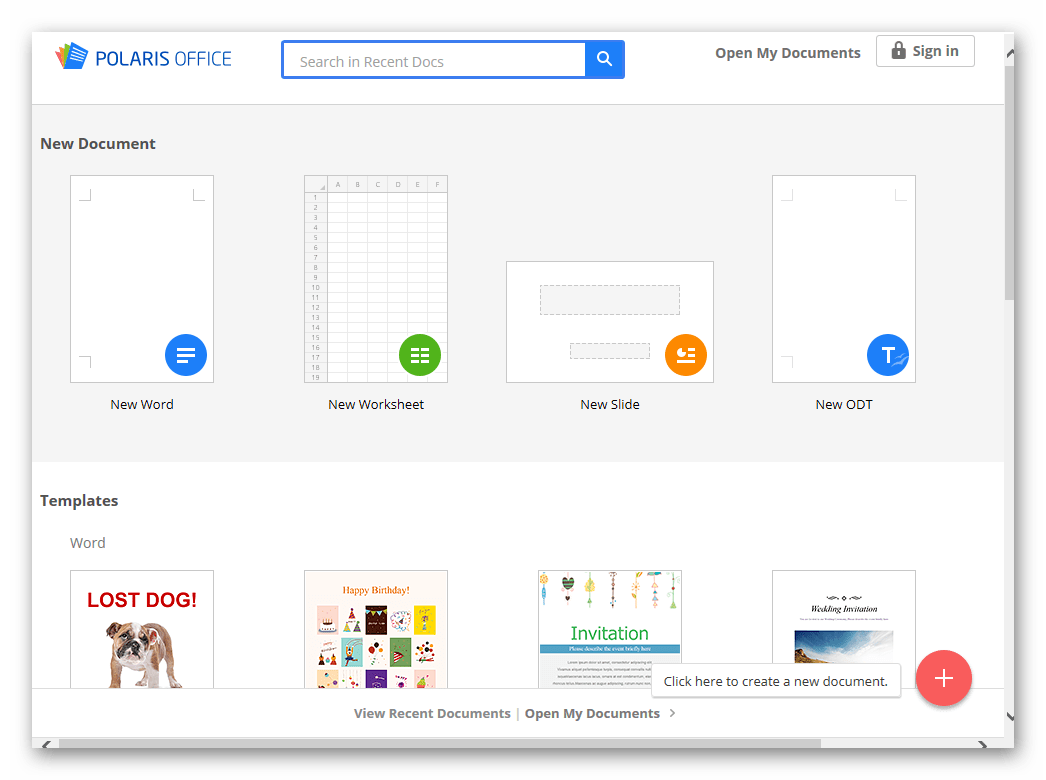Image resolution: width=1046 pixels, height=780 pixels.
Task: Click the blue ODT text circle icon
Action: click(888, 355)
